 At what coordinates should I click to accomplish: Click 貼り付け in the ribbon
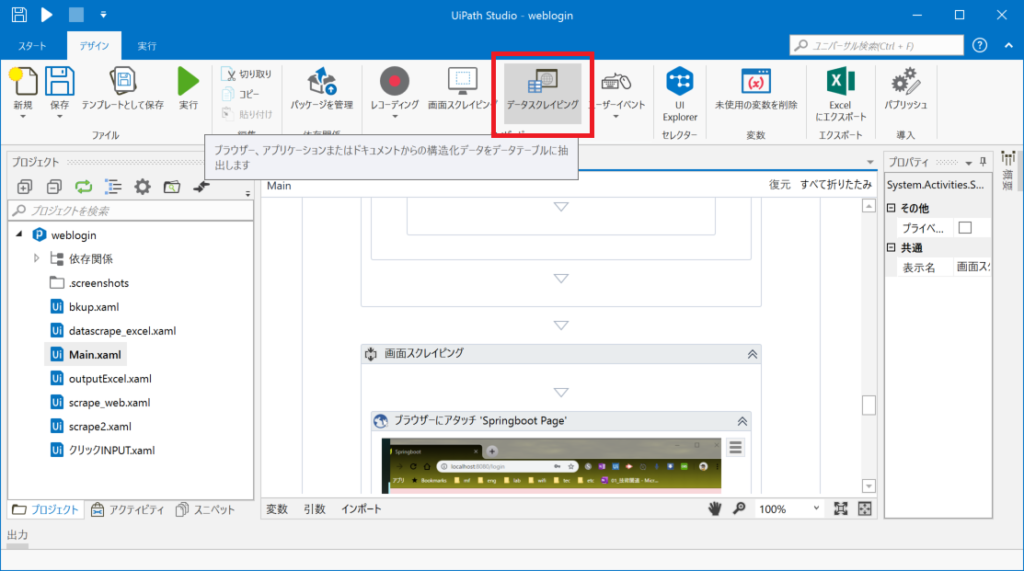tap(247, 114)
